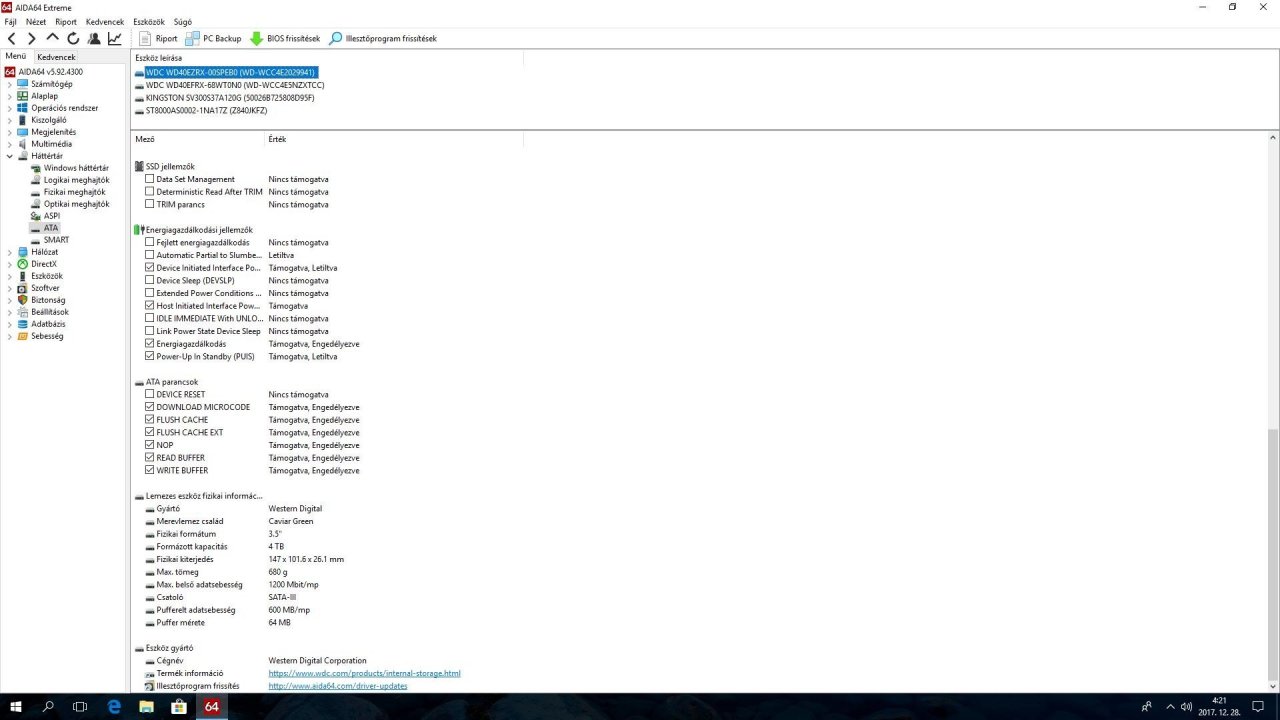Toggle WRITE BUFFER checkbox
Viewport: 1280px width, 720px height.
150,470
